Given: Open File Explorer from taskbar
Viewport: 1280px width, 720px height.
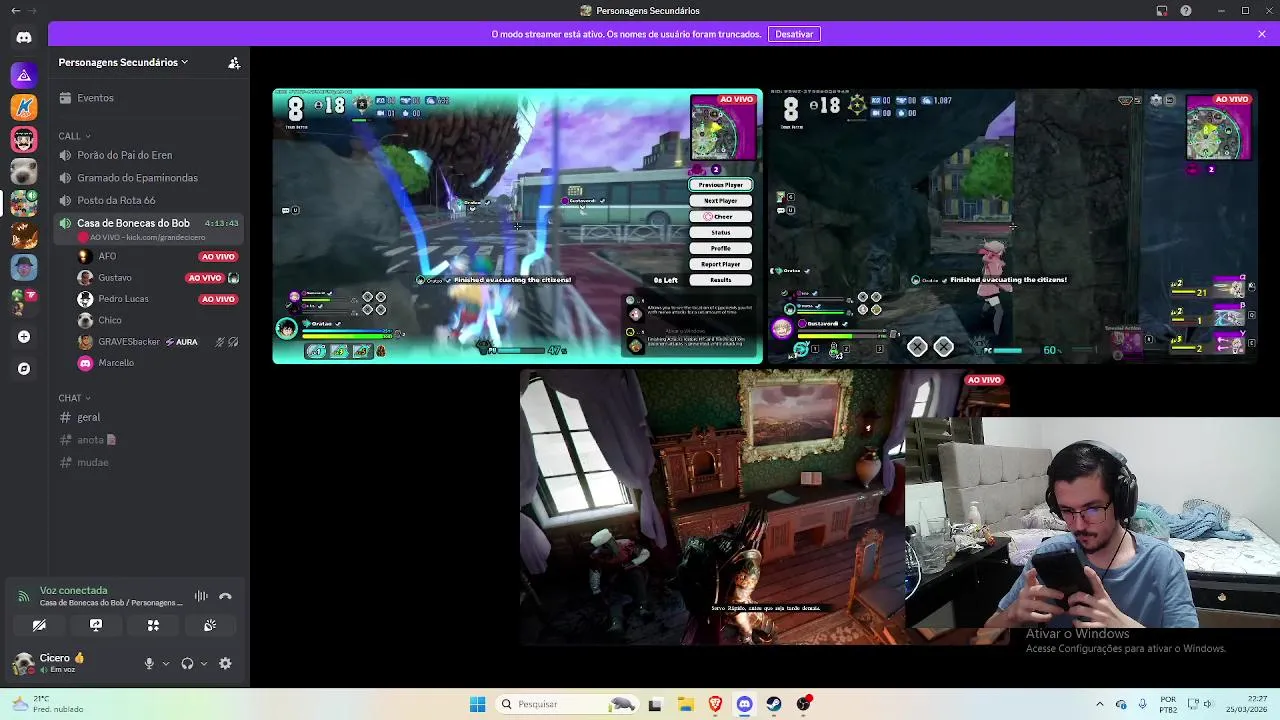Looking at the screenshot, I should point(685,704).
